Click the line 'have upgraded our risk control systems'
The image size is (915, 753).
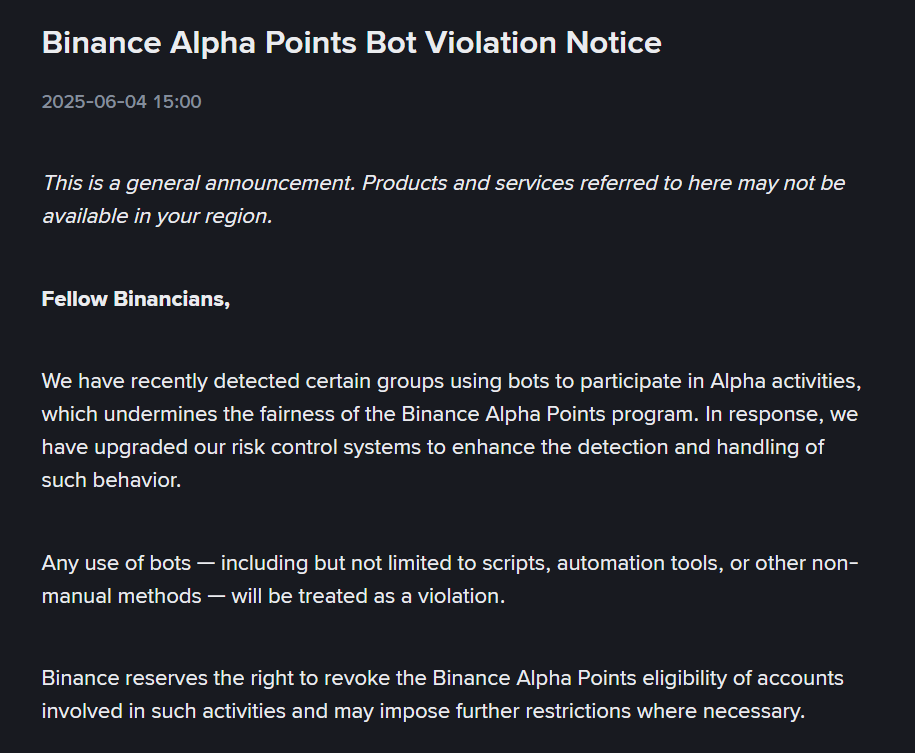click(432, 447)
